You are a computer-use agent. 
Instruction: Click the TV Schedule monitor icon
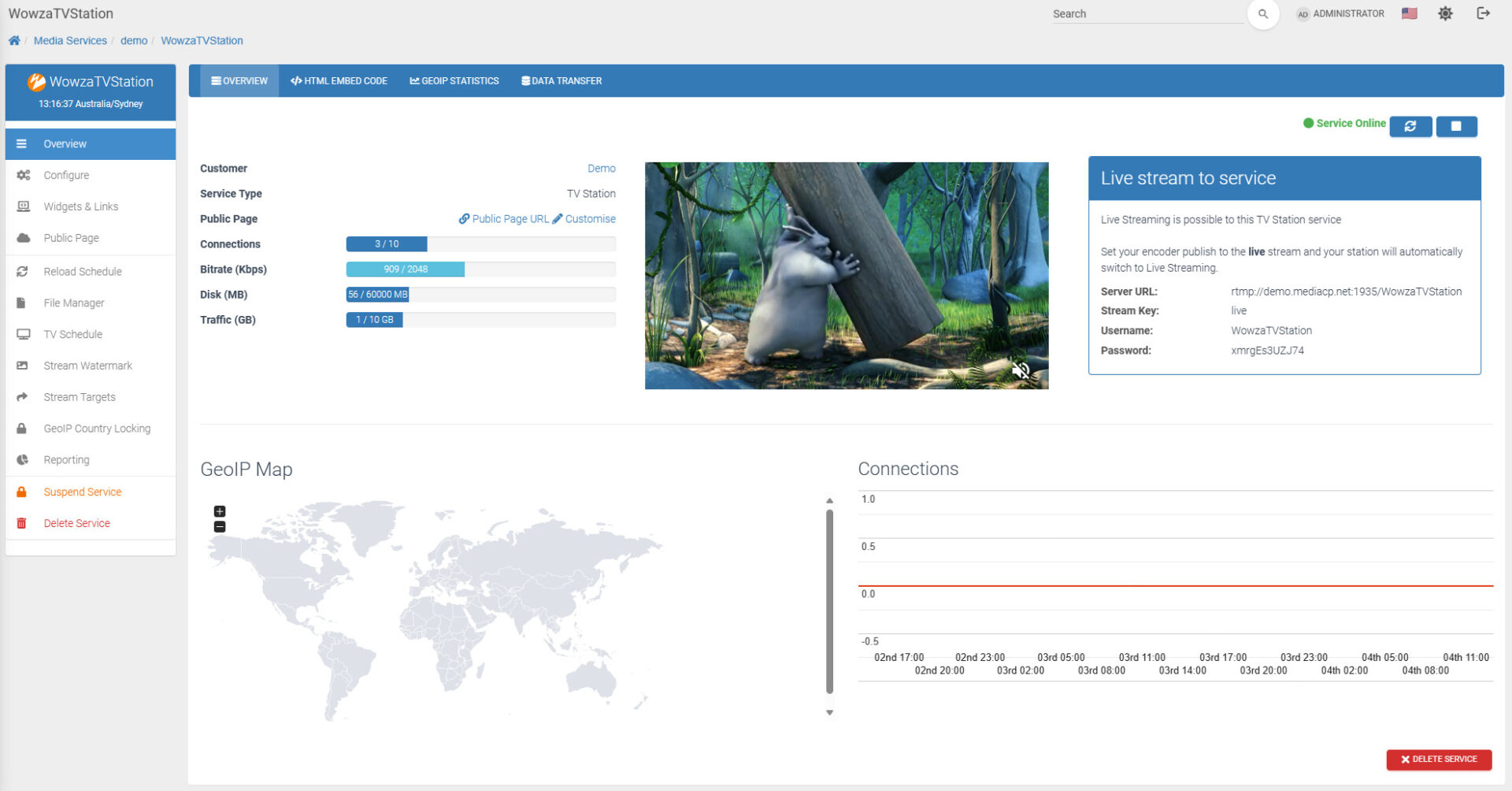click(x=23, y=334)
